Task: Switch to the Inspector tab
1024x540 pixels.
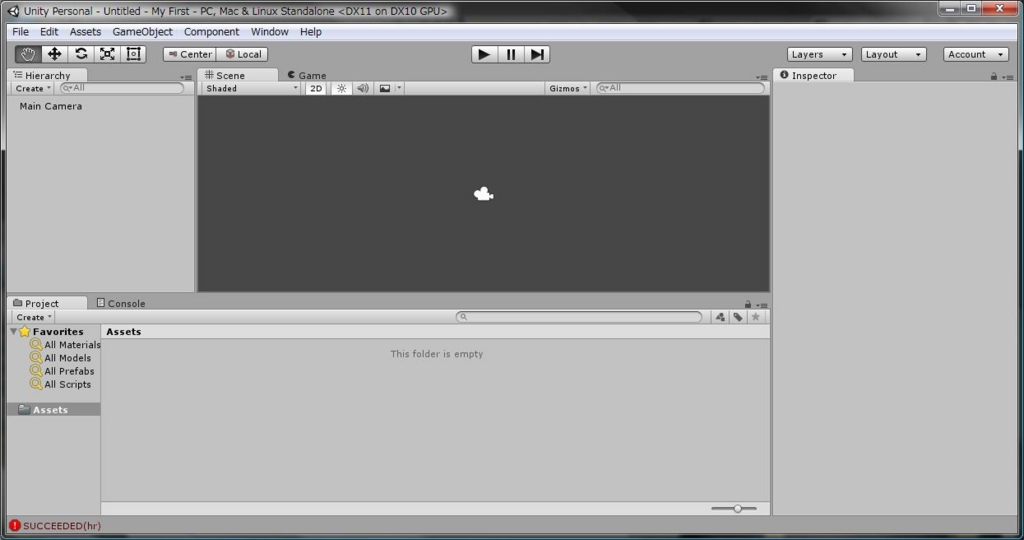Action: point(813,75)
